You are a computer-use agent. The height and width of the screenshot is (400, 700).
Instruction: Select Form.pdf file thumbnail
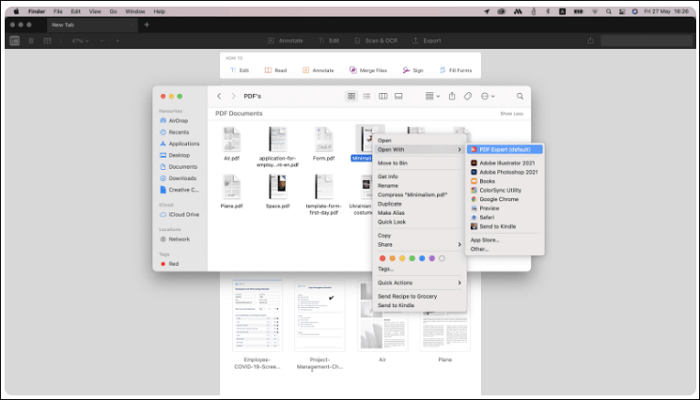tap(324, 139)
